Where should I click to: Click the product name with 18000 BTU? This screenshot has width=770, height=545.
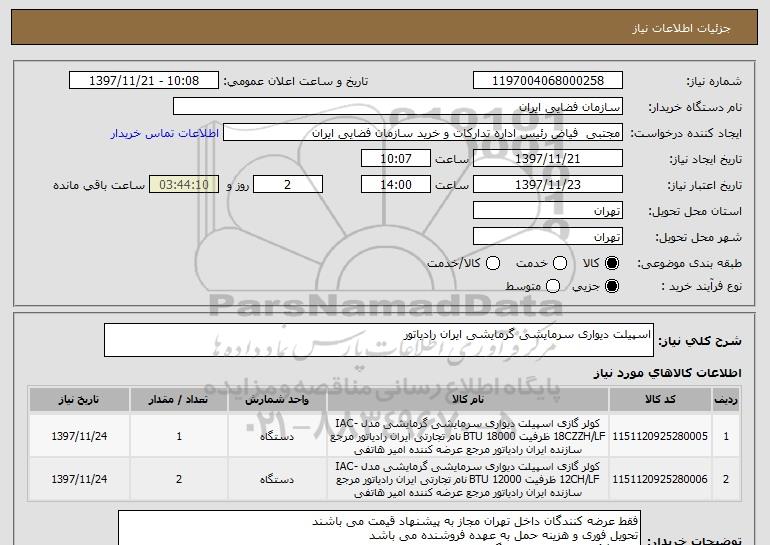pyautogui.click(x=468, y=436)
